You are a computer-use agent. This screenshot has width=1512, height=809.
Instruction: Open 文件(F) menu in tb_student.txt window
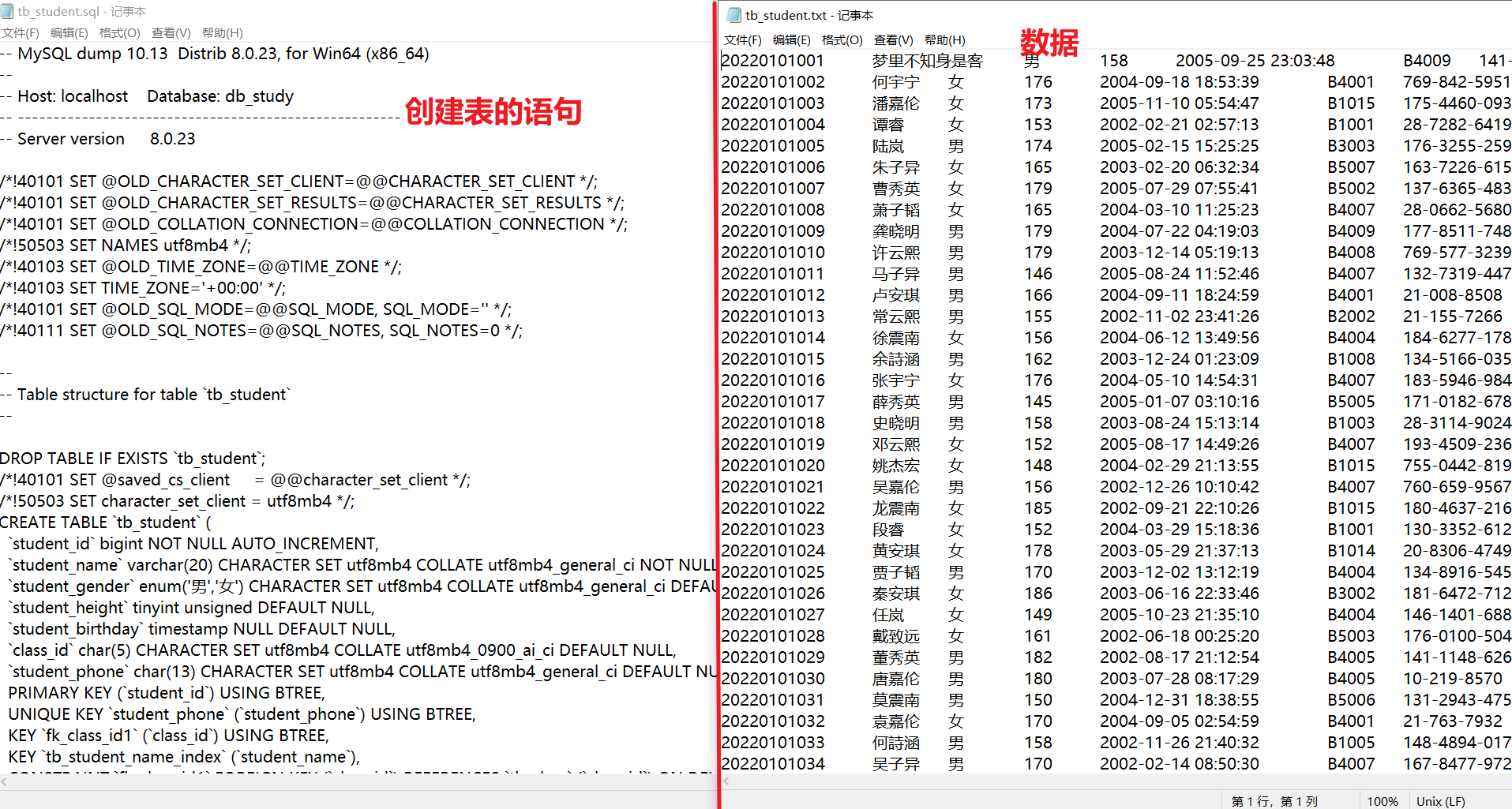[742, 39]
